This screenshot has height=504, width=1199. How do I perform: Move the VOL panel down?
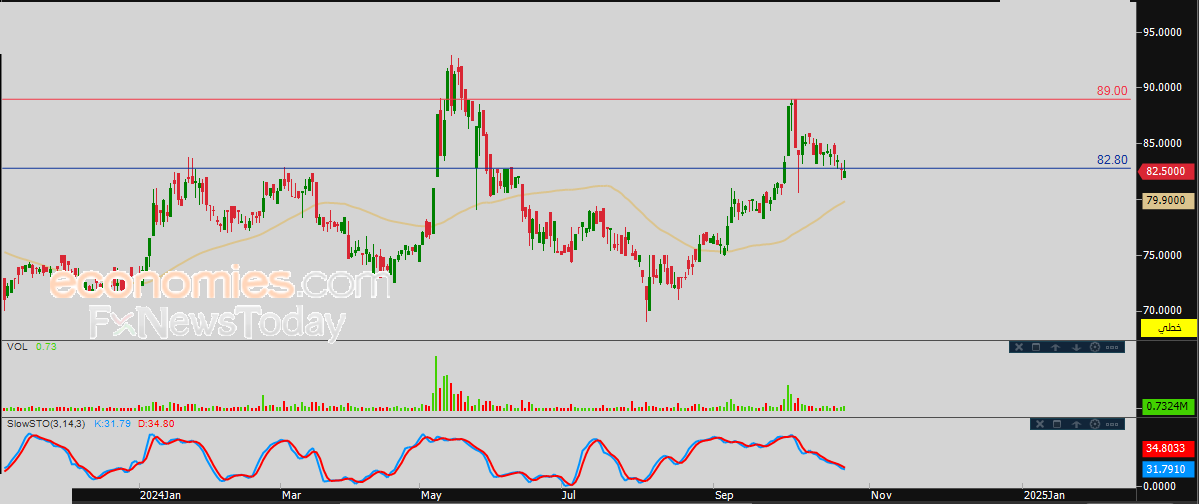1077,347
